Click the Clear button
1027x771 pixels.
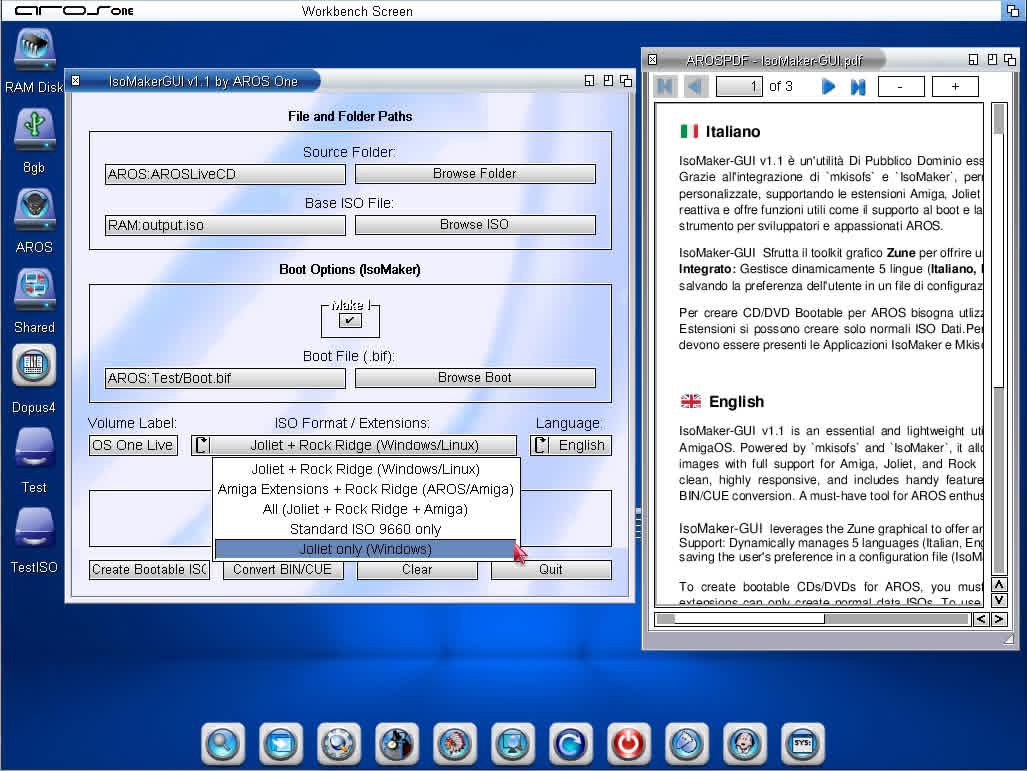pyautogui.click(x=417, y=570)
